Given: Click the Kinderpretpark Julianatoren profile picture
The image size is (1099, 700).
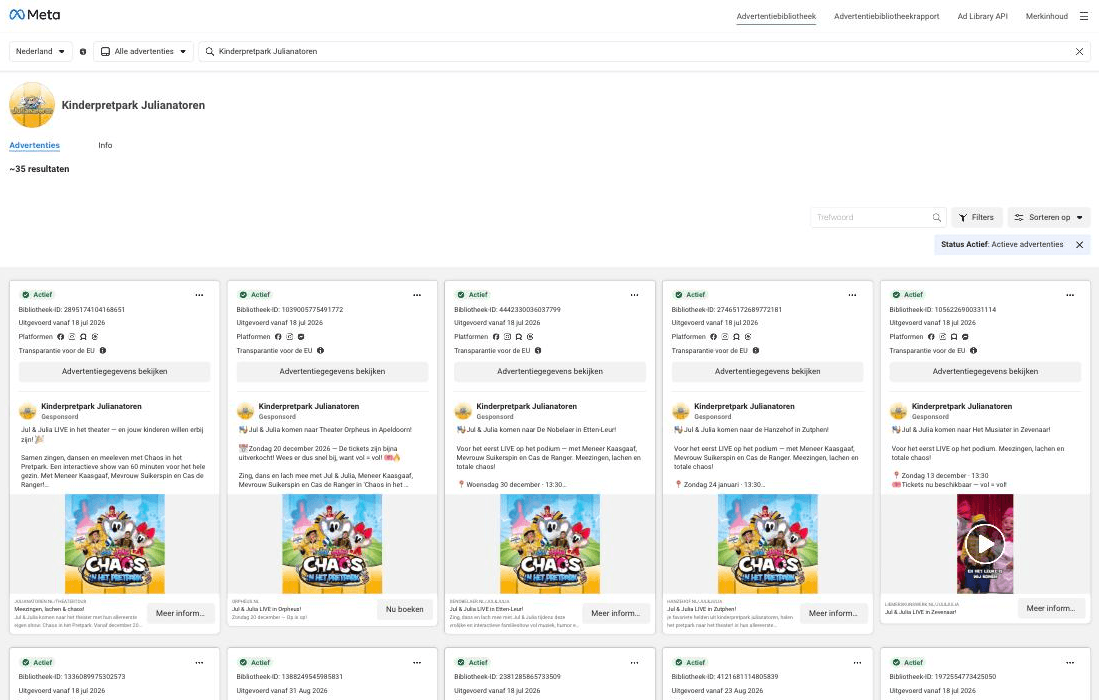Looking at the screenshot, I should tap(32, 105).
